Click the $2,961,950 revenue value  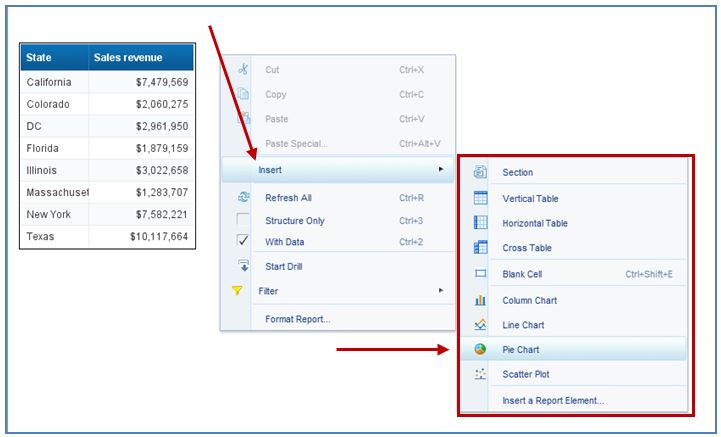click(x=162, y=126)
